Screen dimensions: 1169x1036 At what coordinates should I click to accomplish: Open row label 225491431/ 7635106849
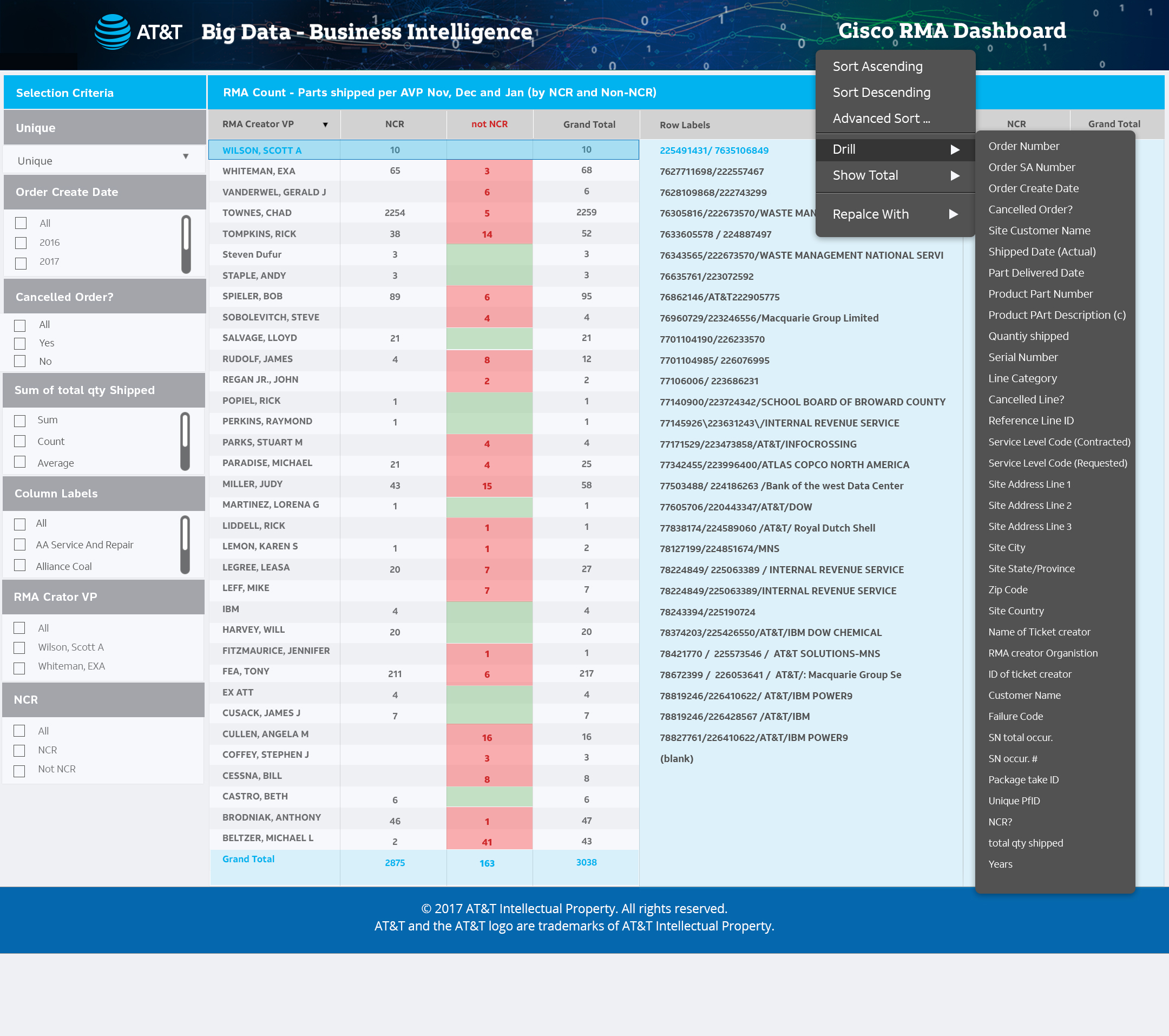[714, 150]
